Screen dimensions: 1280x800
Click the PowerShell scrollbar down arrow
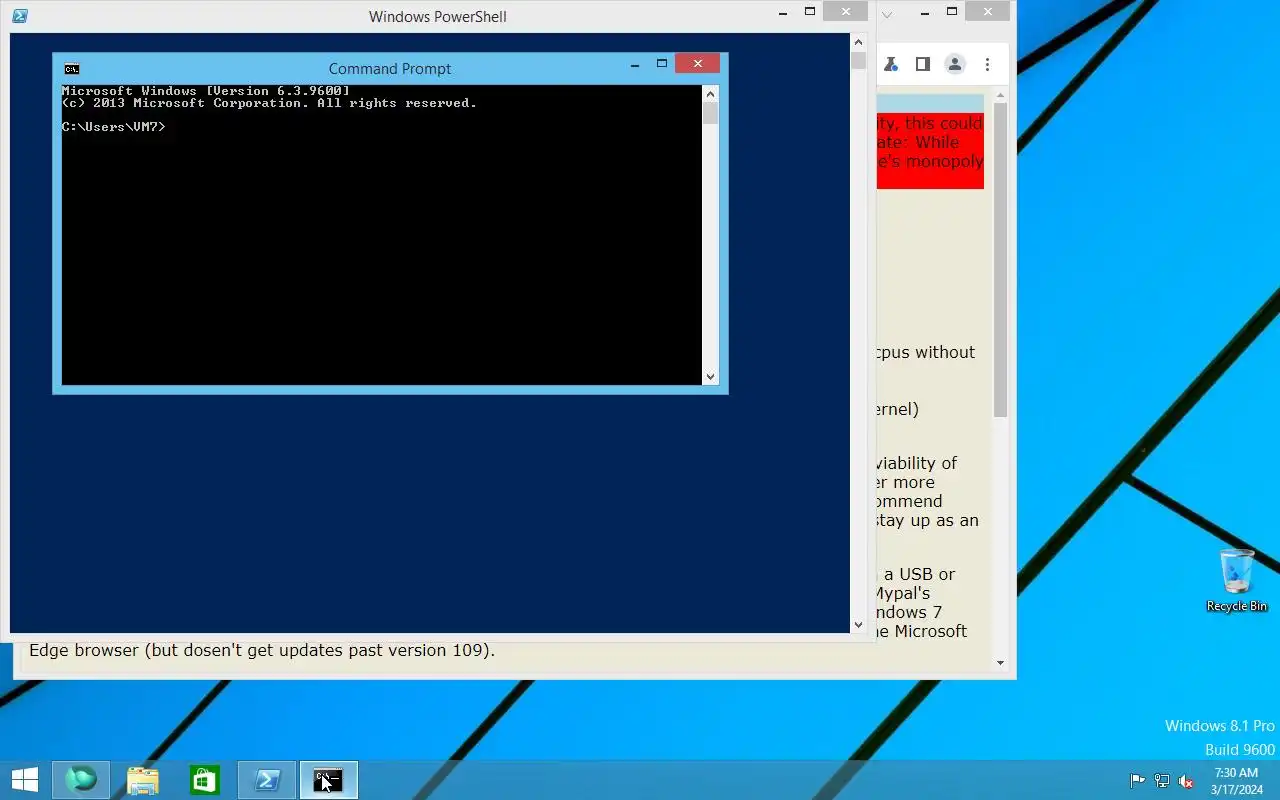click(x=858, y=624)
